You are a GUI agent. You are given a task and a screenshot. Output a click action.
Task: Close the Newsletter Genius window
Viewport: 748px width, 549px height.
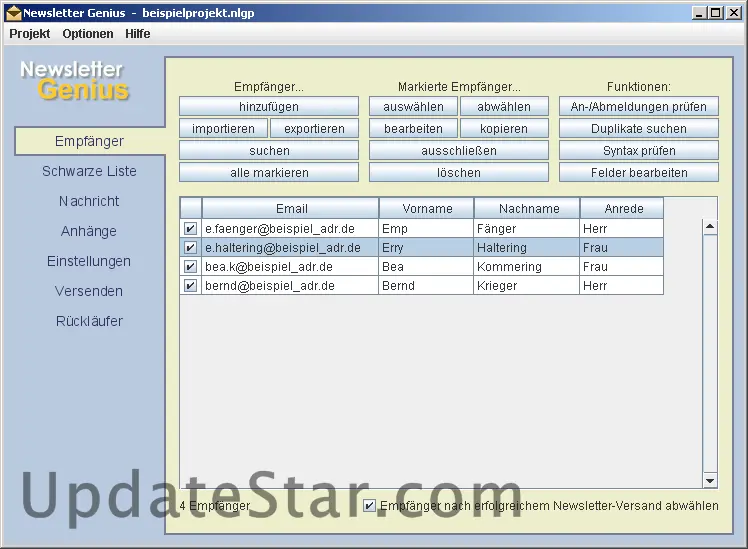coord(733,13)
